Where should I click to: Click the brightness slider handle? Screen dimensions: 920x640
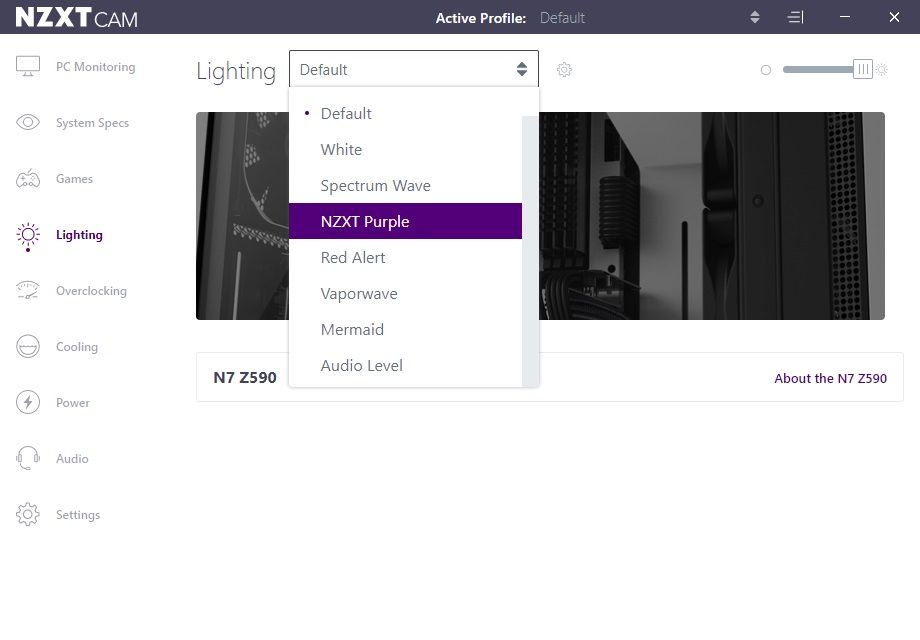point(862,69)
